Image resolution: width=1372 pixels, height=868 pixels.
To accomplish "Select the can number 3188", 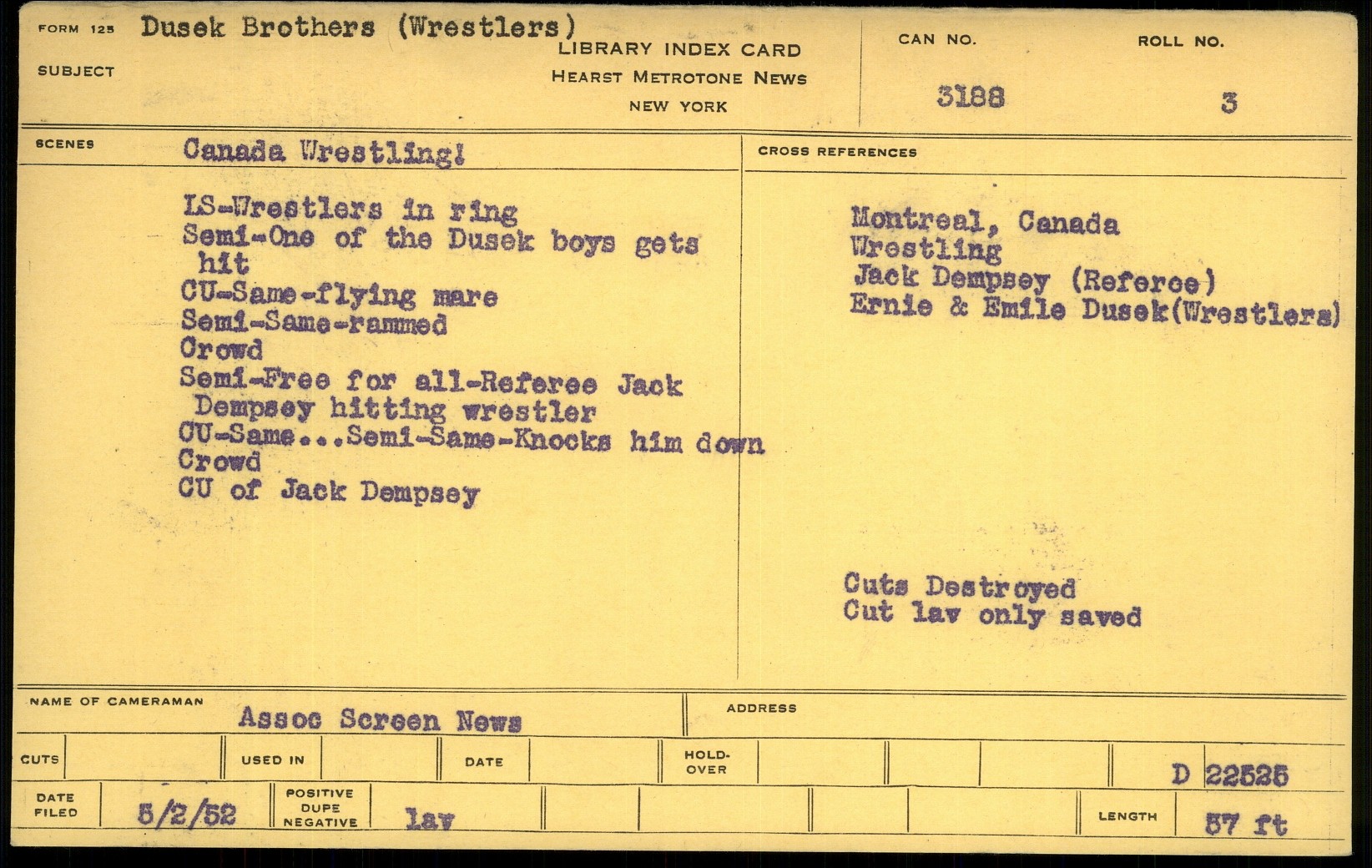I will [x=970, y=97].
